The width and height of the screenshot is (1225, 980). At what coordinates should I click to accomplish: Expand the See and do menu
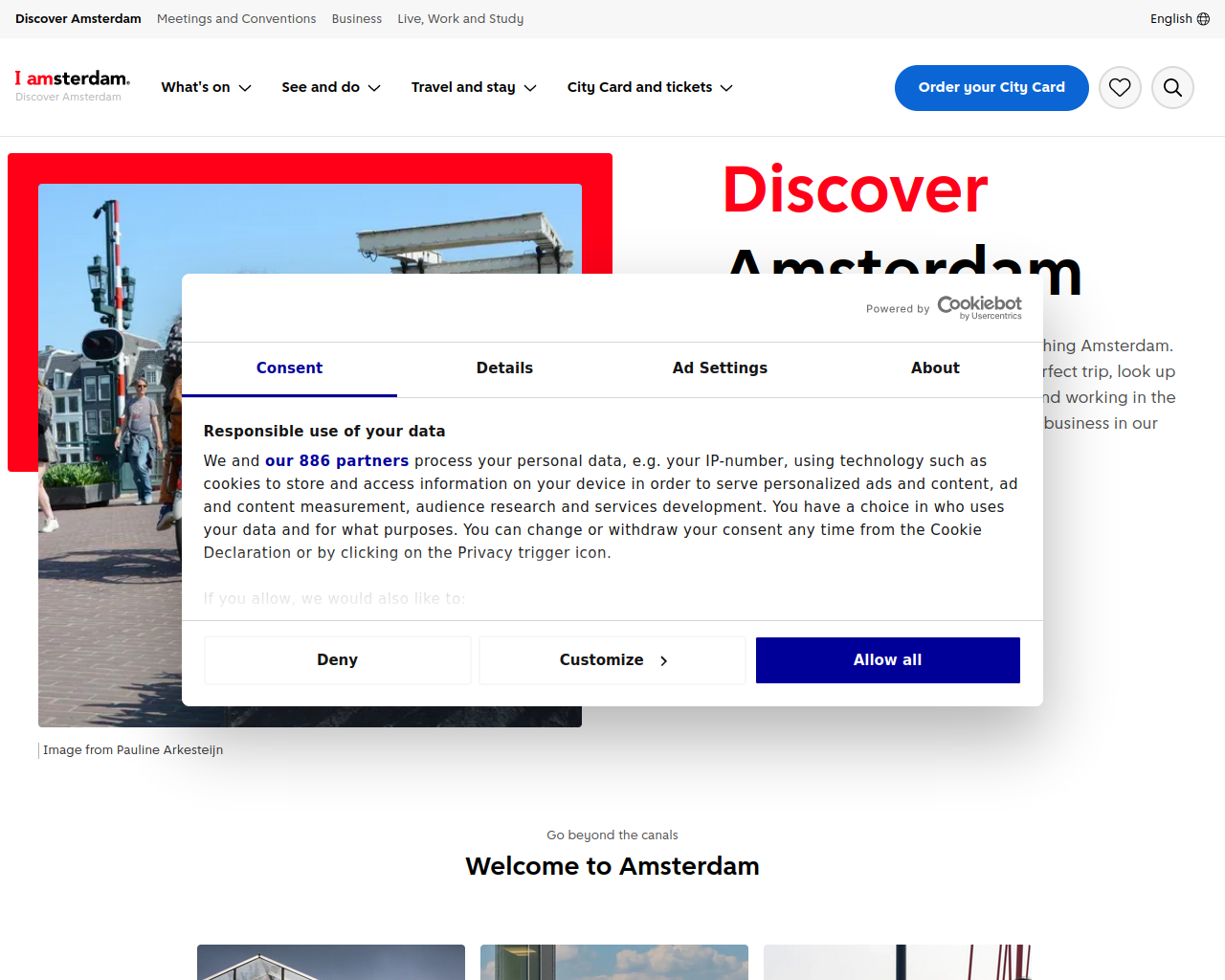click(x=331, y=87)
